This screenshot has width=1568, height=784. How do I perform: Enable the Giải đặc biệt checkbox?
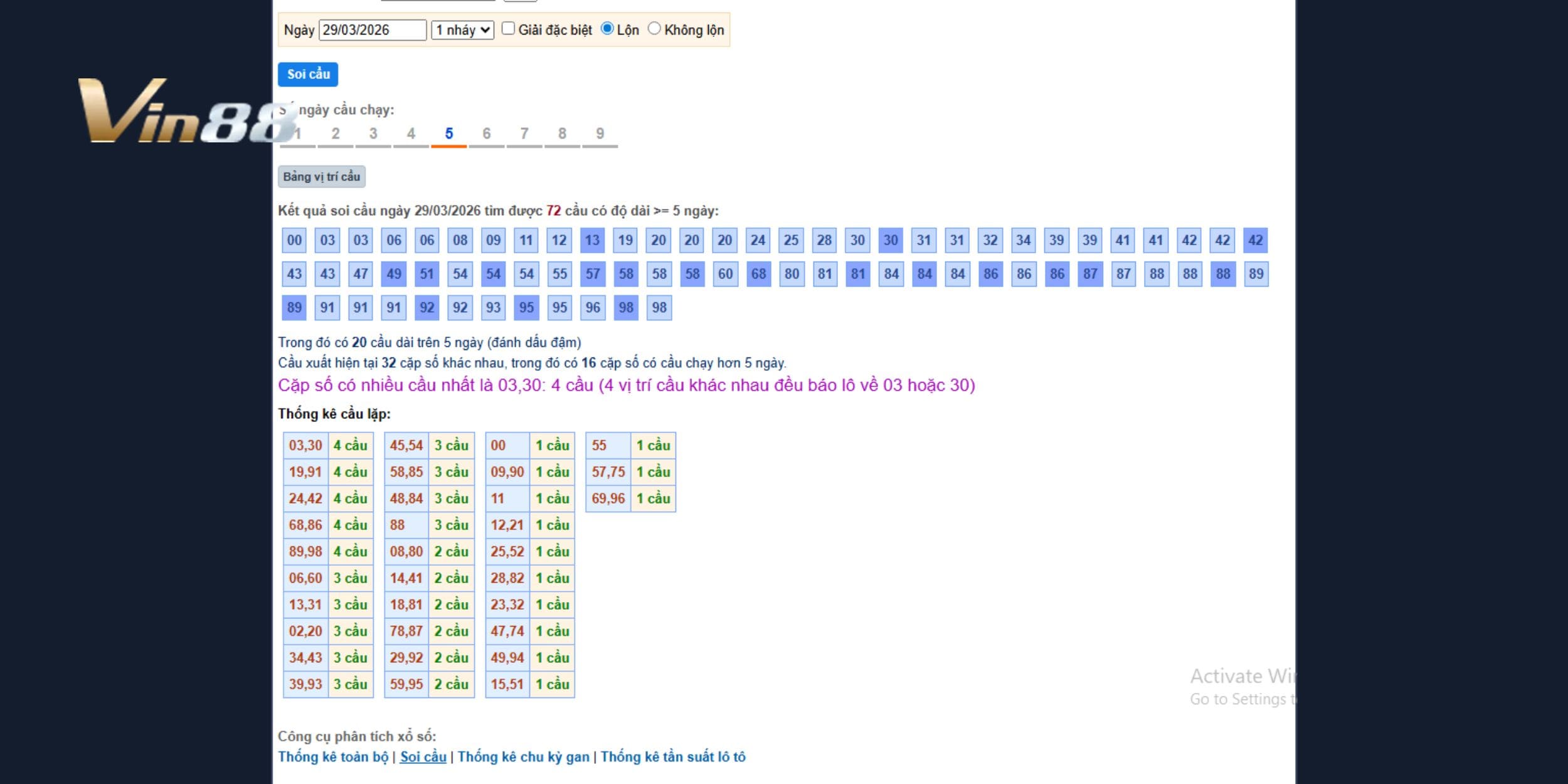click(x=509, y=29)
